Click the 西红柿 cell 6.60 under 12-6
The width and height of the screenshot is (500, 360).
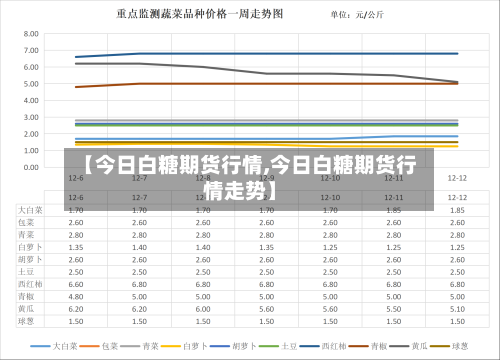point(76,285)
